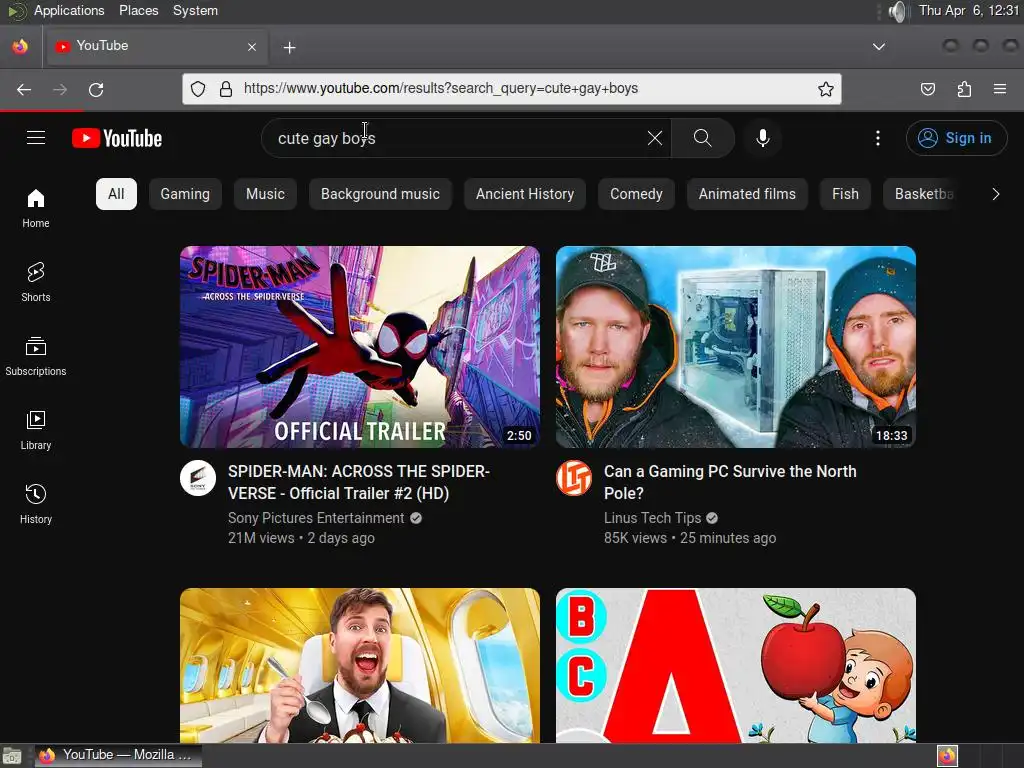Open Can a Gaming PC Survive title

pos(730,482)
